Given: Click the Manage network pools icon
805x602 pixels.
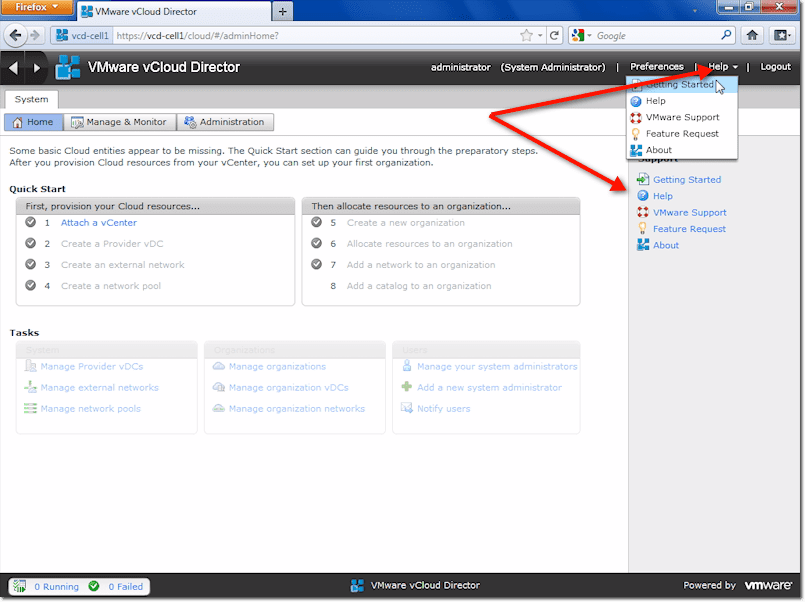Looking at the screenshot, I should click(31, 409).
